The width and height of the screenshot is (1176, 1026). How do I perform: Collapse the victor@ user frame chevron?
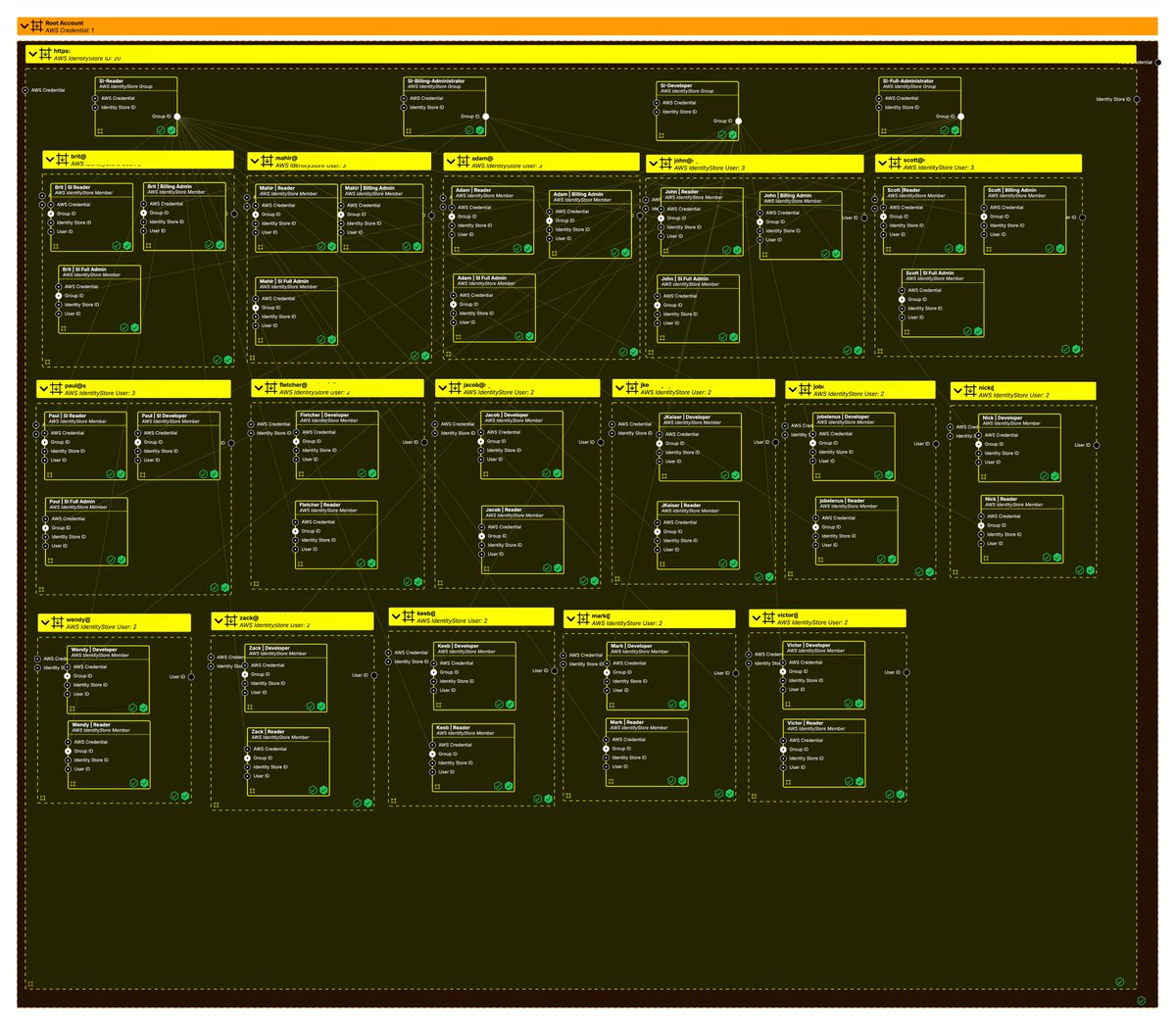[756, 618]
